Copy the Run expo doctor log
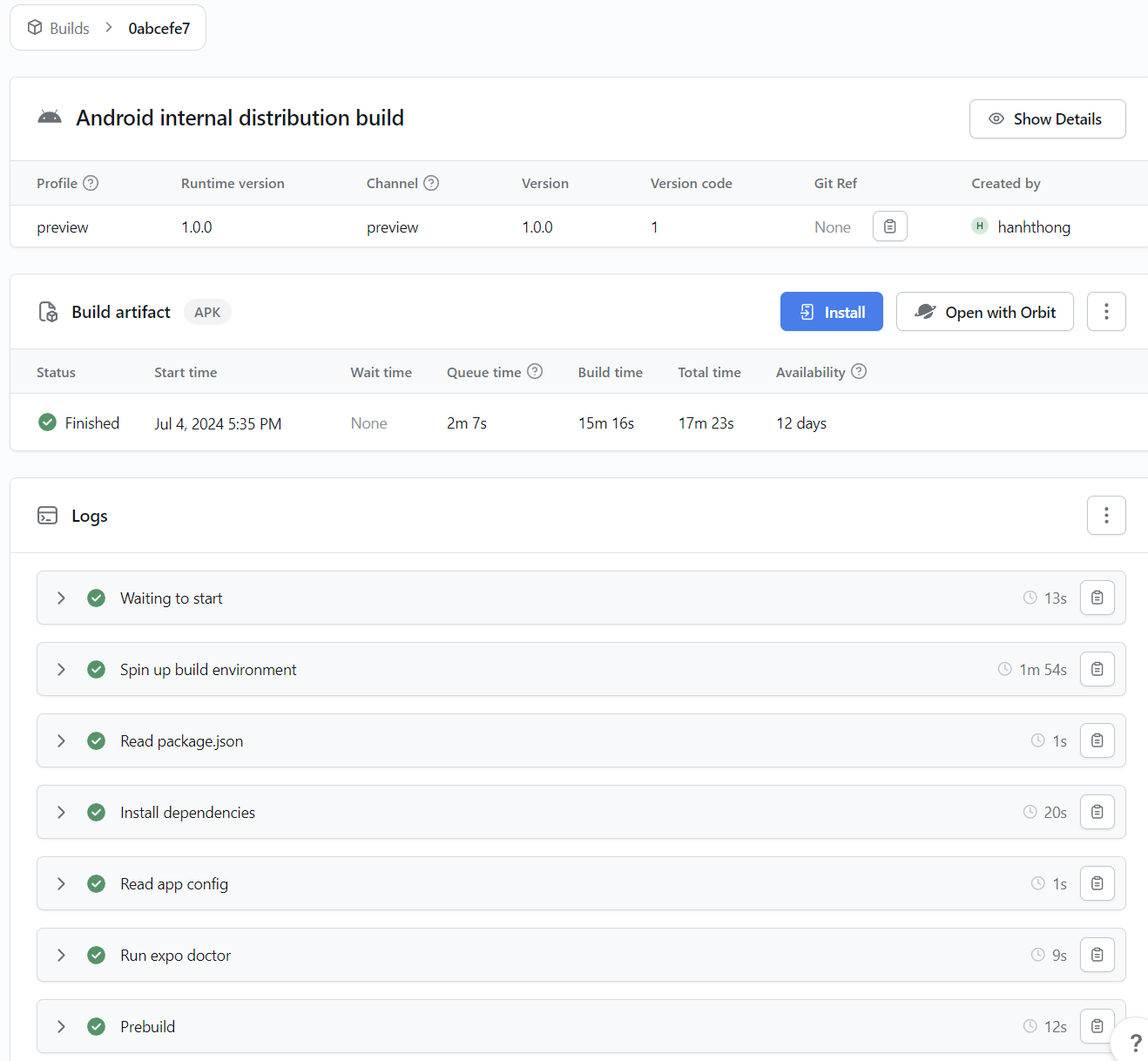 (1097, 955)
